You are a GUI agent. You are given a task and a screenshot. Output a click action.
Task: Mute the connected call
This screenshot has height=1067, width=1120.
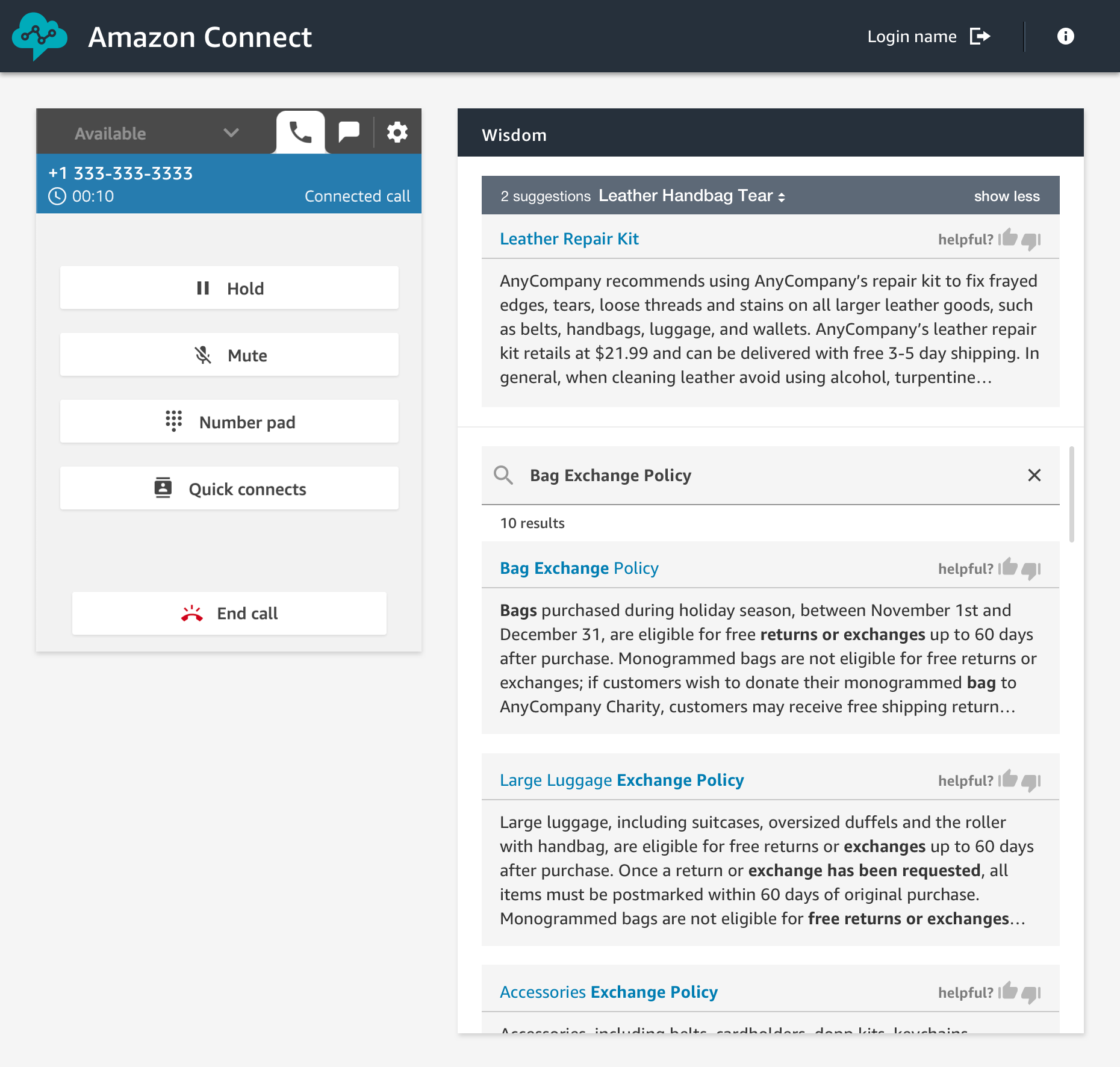tap(229, 355)
